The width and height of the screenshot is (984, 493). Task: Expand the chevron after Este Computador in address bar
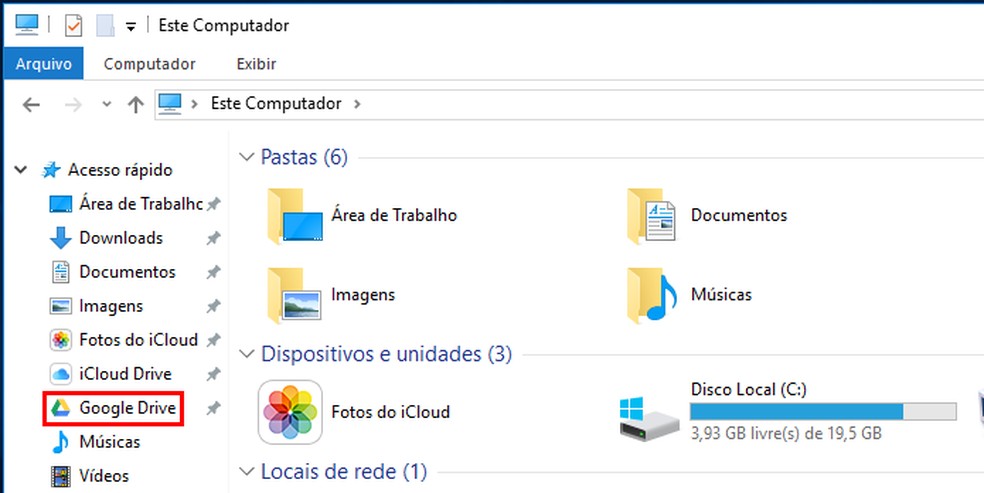pos(357,103)
